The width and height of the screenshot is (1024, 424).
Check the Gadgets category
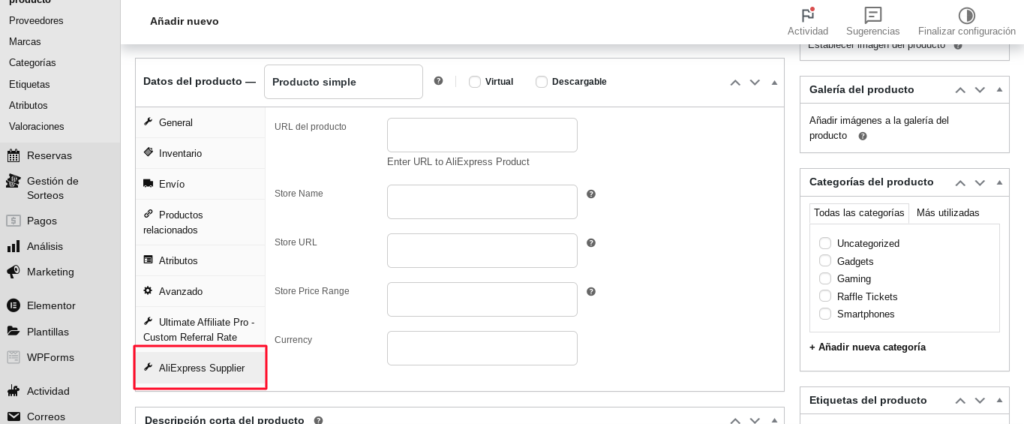coord(825,261)
